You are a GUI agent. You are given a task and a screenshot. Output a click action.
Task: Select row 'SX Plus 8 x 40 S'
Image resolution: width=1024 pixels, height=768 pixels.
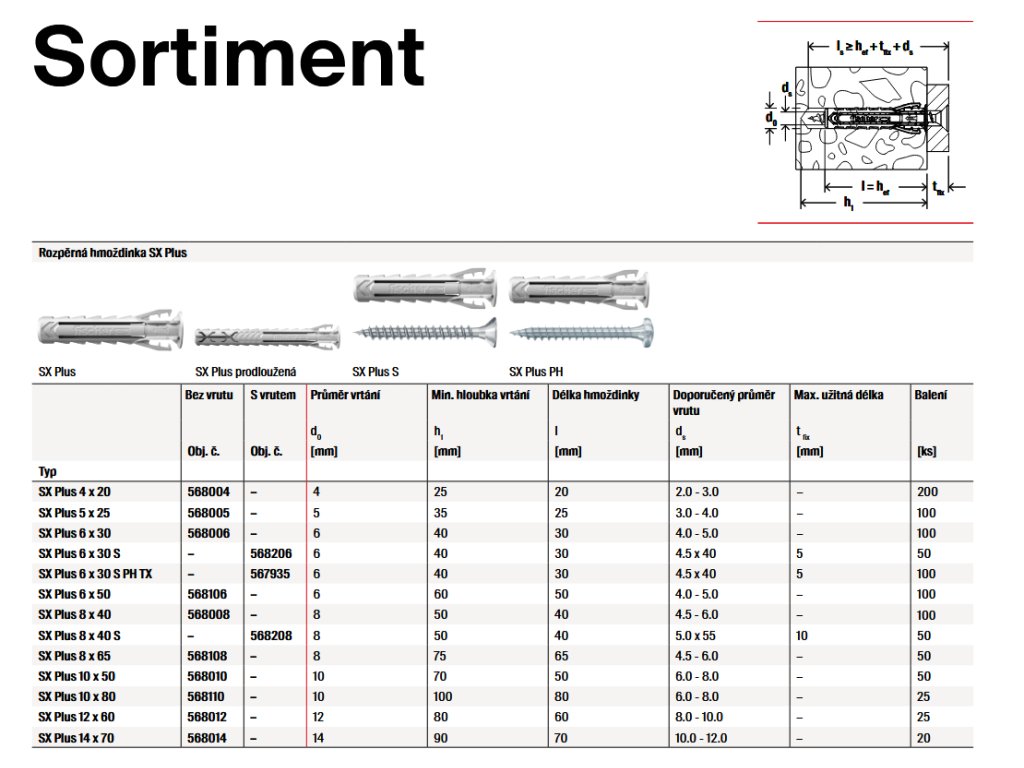(503, 635)
